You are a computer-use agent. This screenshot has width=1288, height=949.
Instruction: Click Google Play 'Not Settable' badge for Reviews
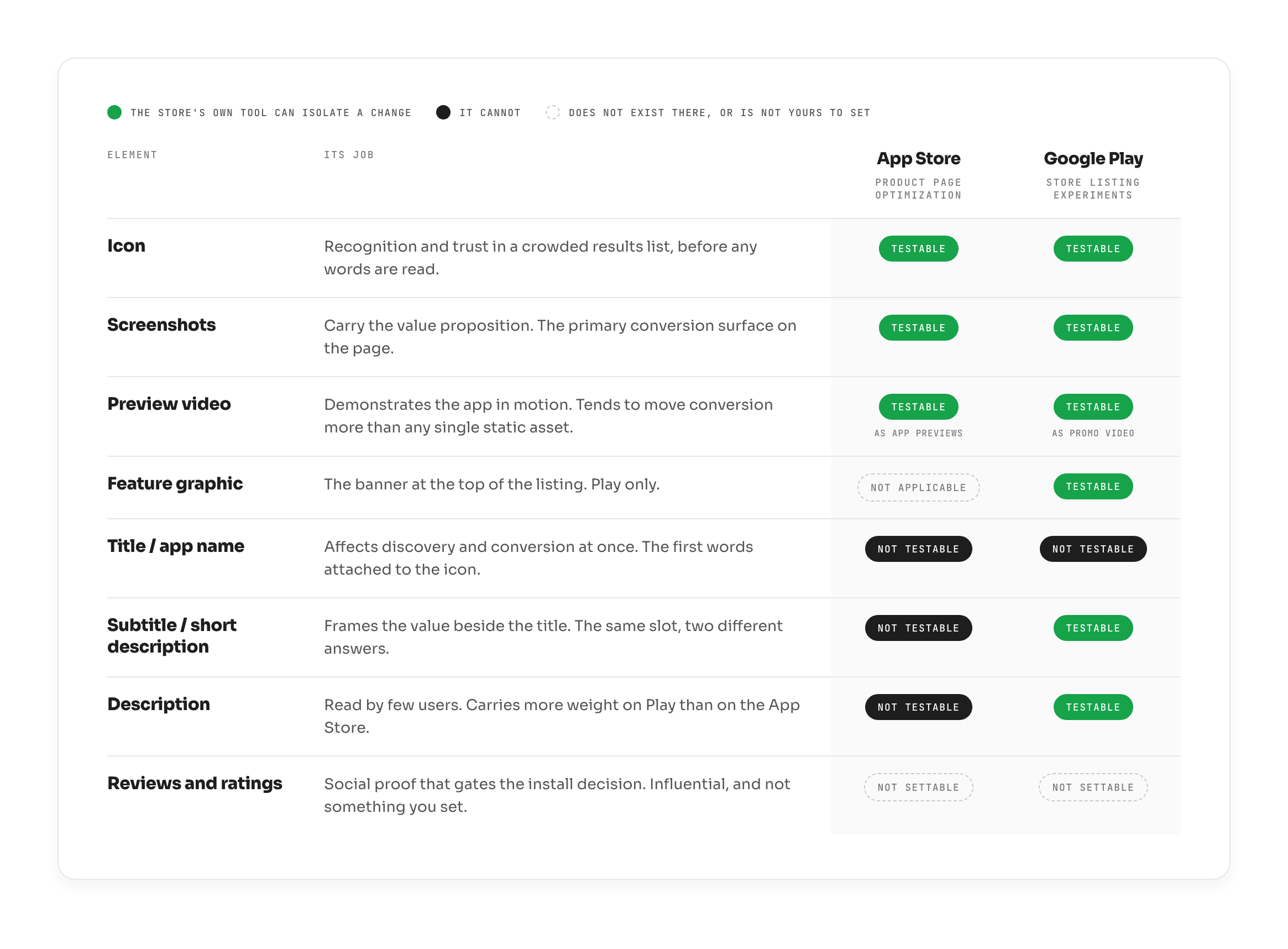point(1093,788)
